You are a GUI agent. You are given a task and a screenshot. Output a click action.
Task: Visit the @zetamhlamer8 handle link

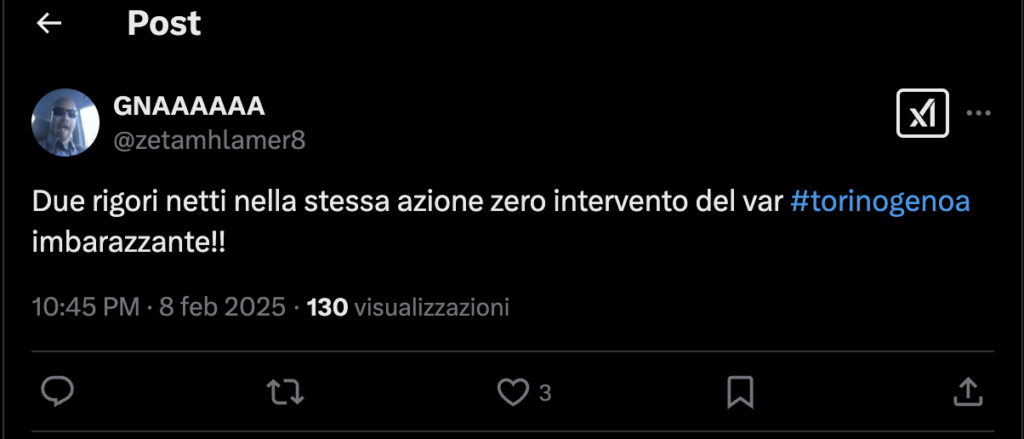pyautogui.click(x=210, y=140)
